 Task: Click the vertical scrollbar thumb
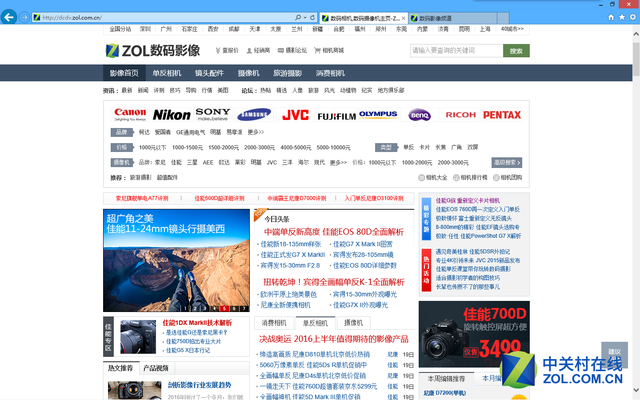click(x=636, y=58)
